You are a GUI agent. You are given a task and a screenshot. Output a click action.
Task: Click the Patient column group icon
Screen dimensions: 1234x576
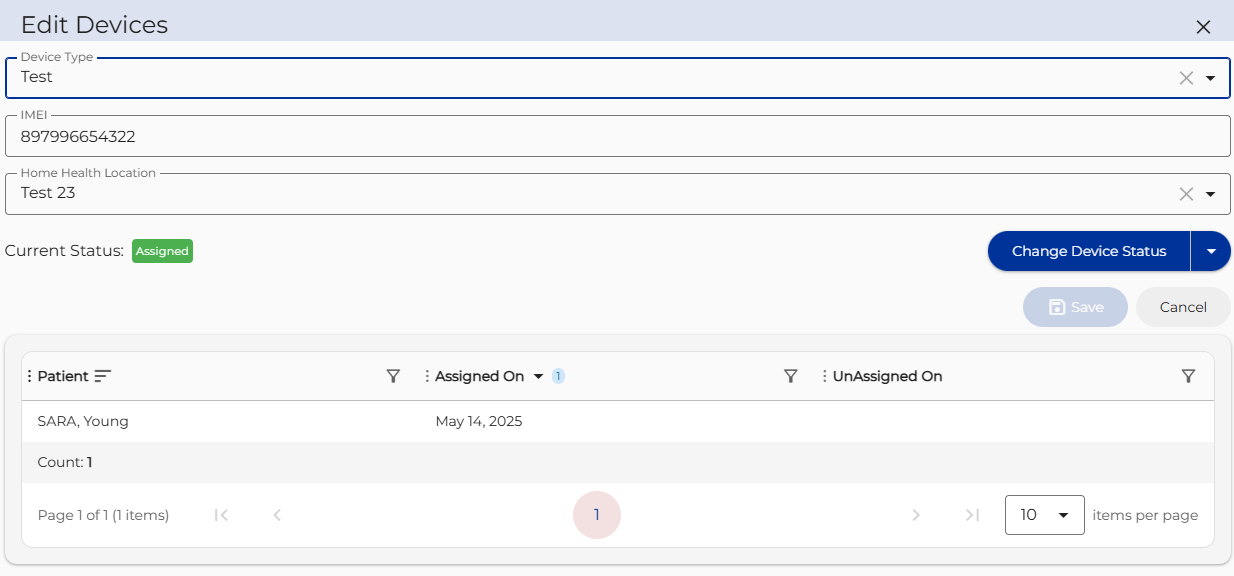tap(103, 376)
